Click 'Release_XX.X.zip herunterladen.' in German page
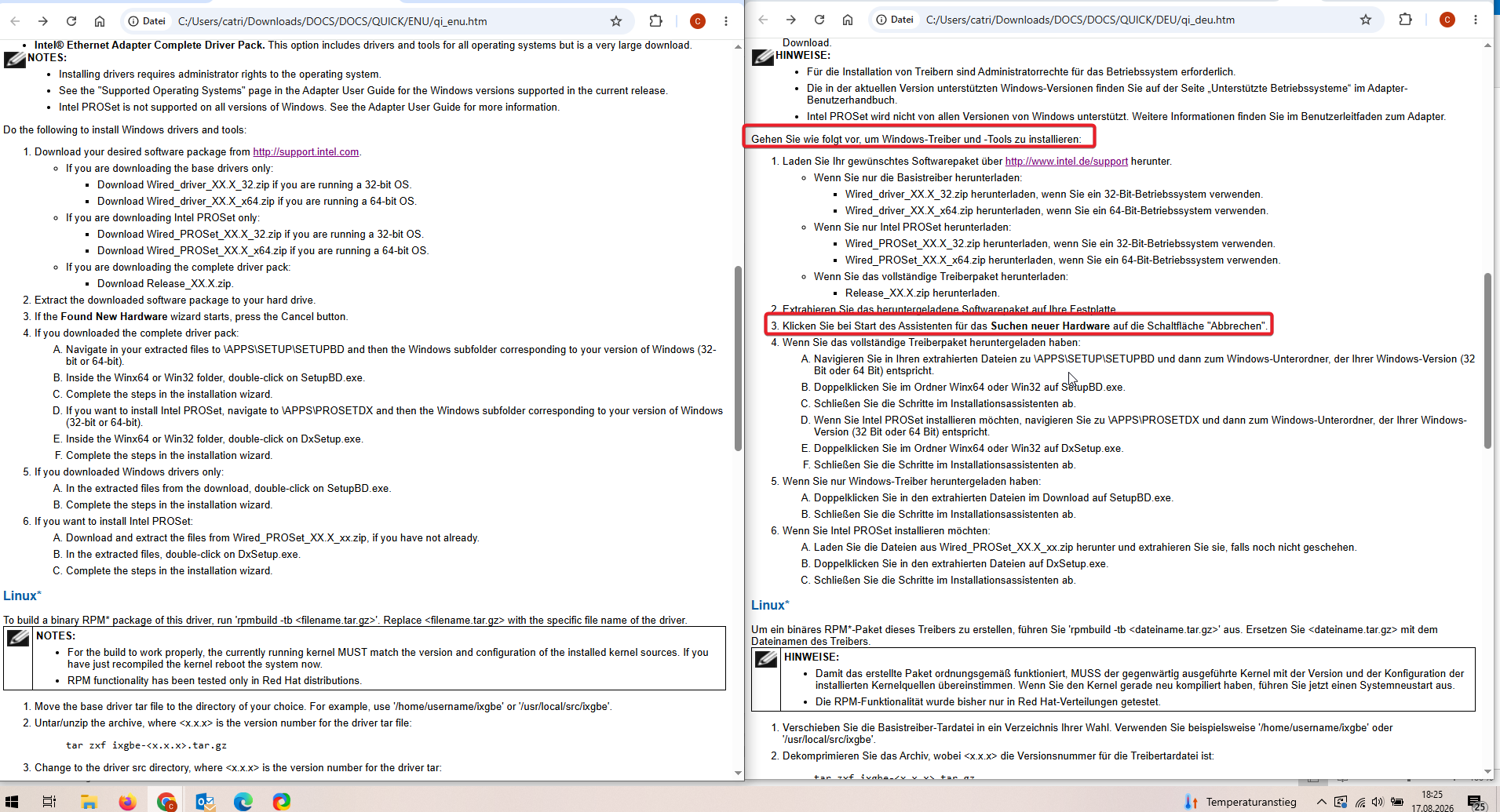This screenshot has height=812, width=1500. [922, 293]
